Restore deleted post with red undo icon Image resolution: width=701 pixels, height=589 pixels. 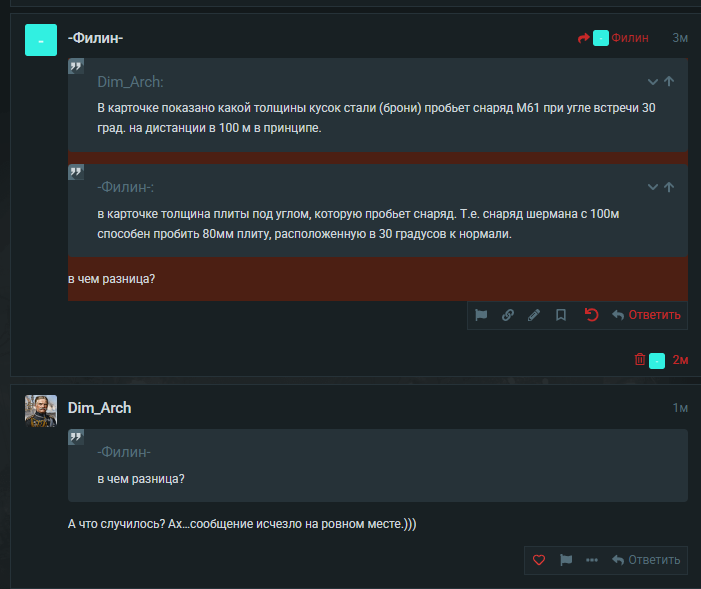(x=591, y=315)
